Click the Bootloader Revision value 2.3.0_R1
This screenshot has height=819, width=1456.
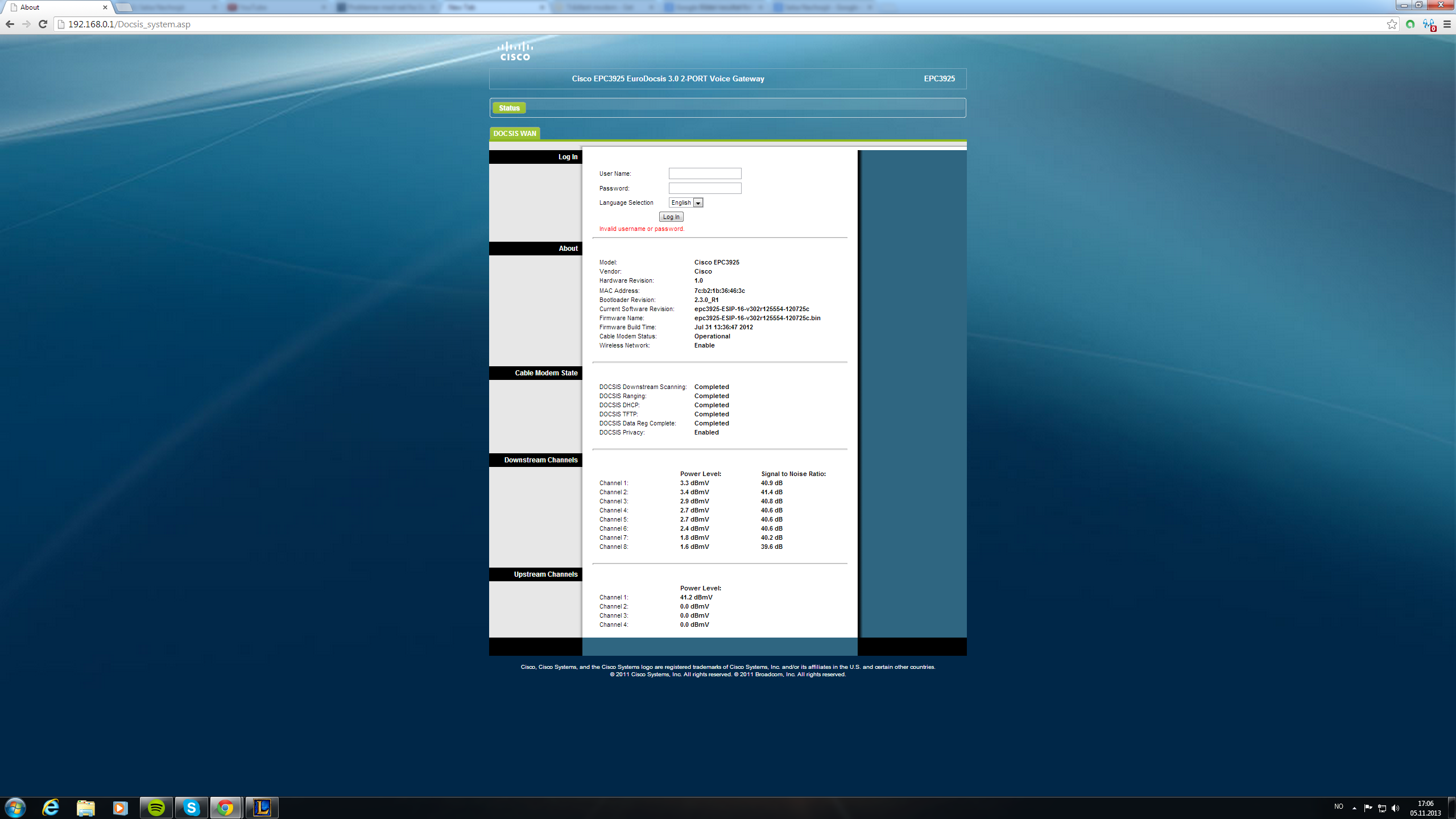click(706, 300)
